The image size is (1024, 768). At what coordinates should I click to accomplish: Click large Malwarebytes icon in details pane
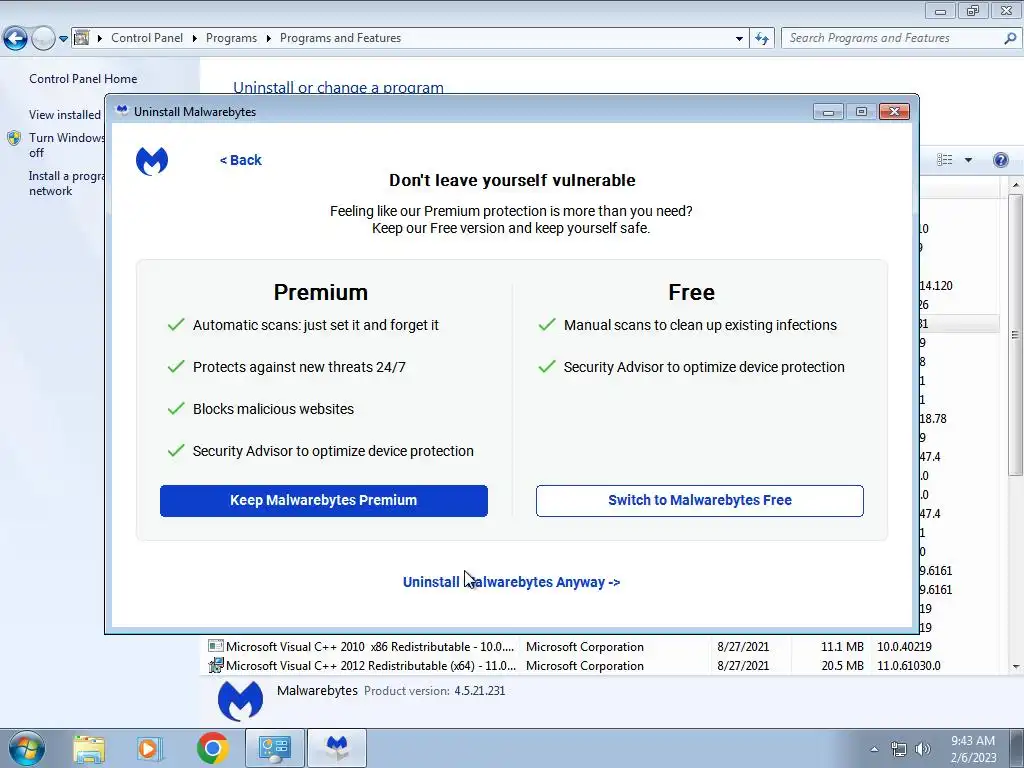click(240, 701)
